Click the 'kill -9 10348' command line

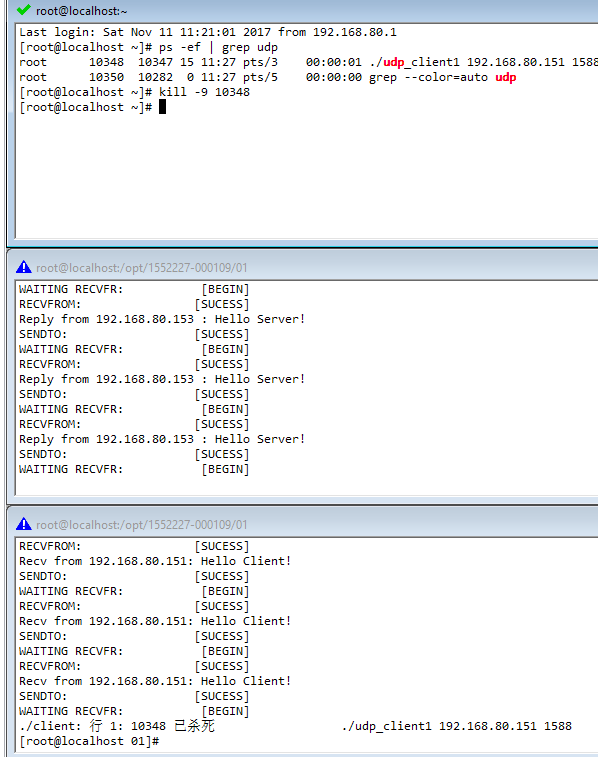pyautogui.click(x=204, y=92)
